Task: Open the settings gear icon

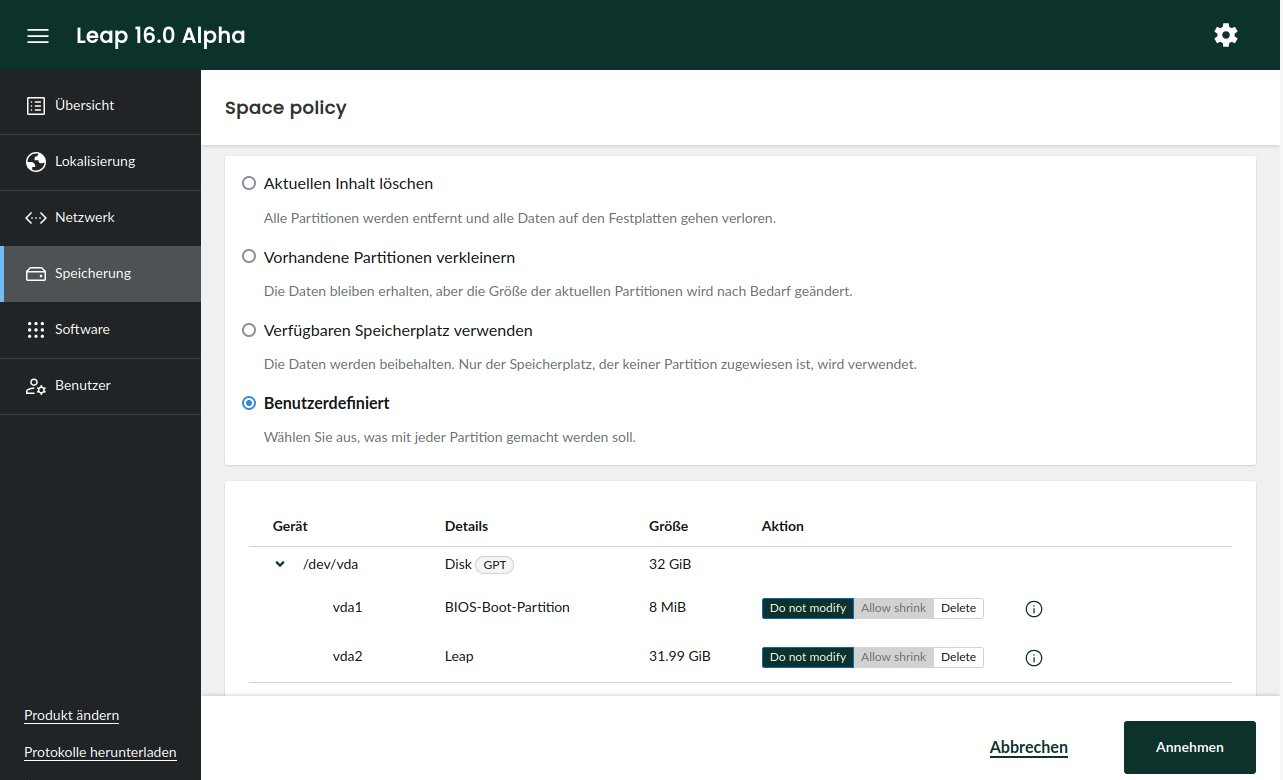Action: click(x=1225, y=35)
